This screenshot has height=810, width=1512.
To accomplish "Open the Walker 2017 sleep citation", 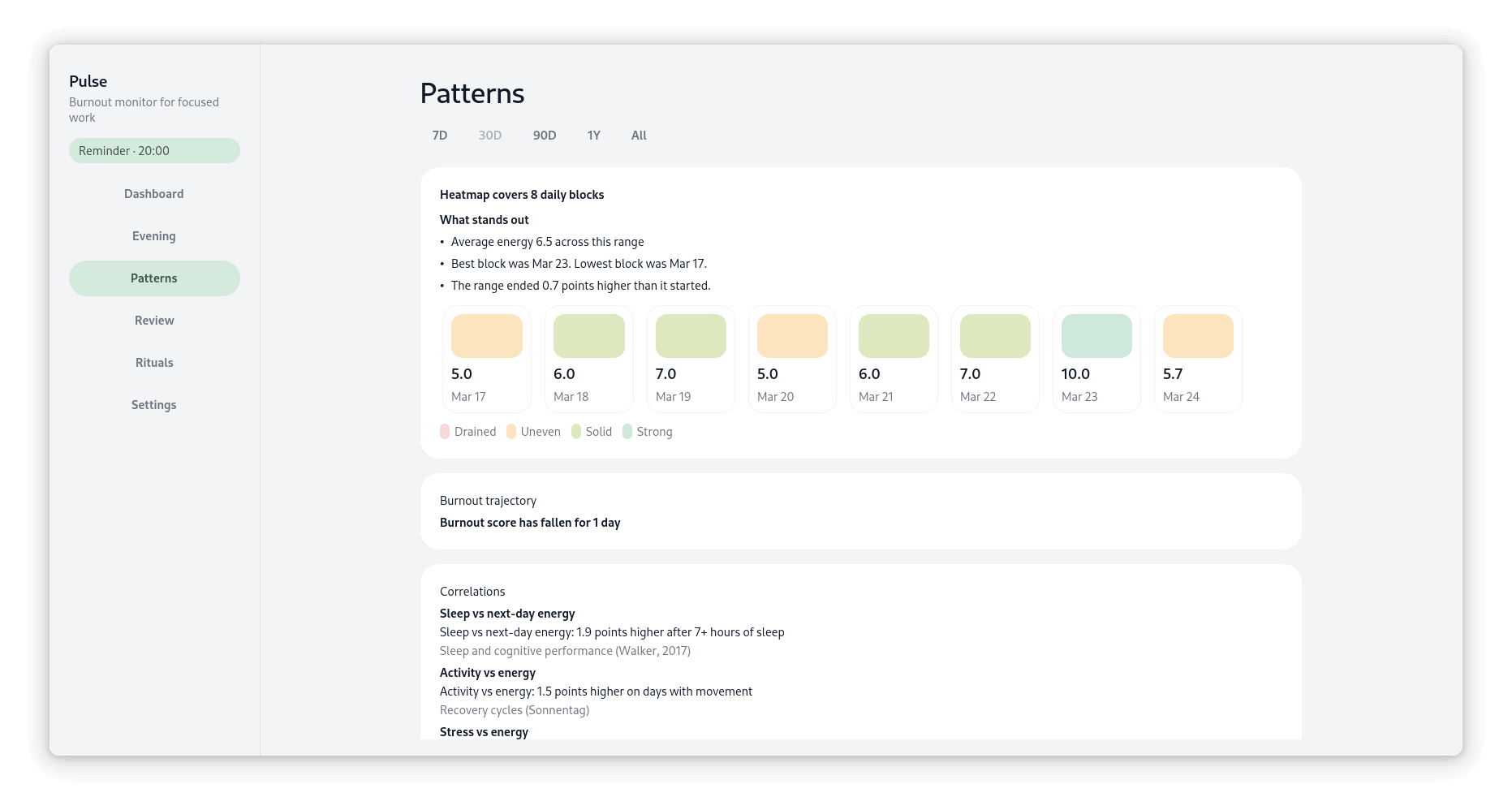I will (x=565, y=651).
